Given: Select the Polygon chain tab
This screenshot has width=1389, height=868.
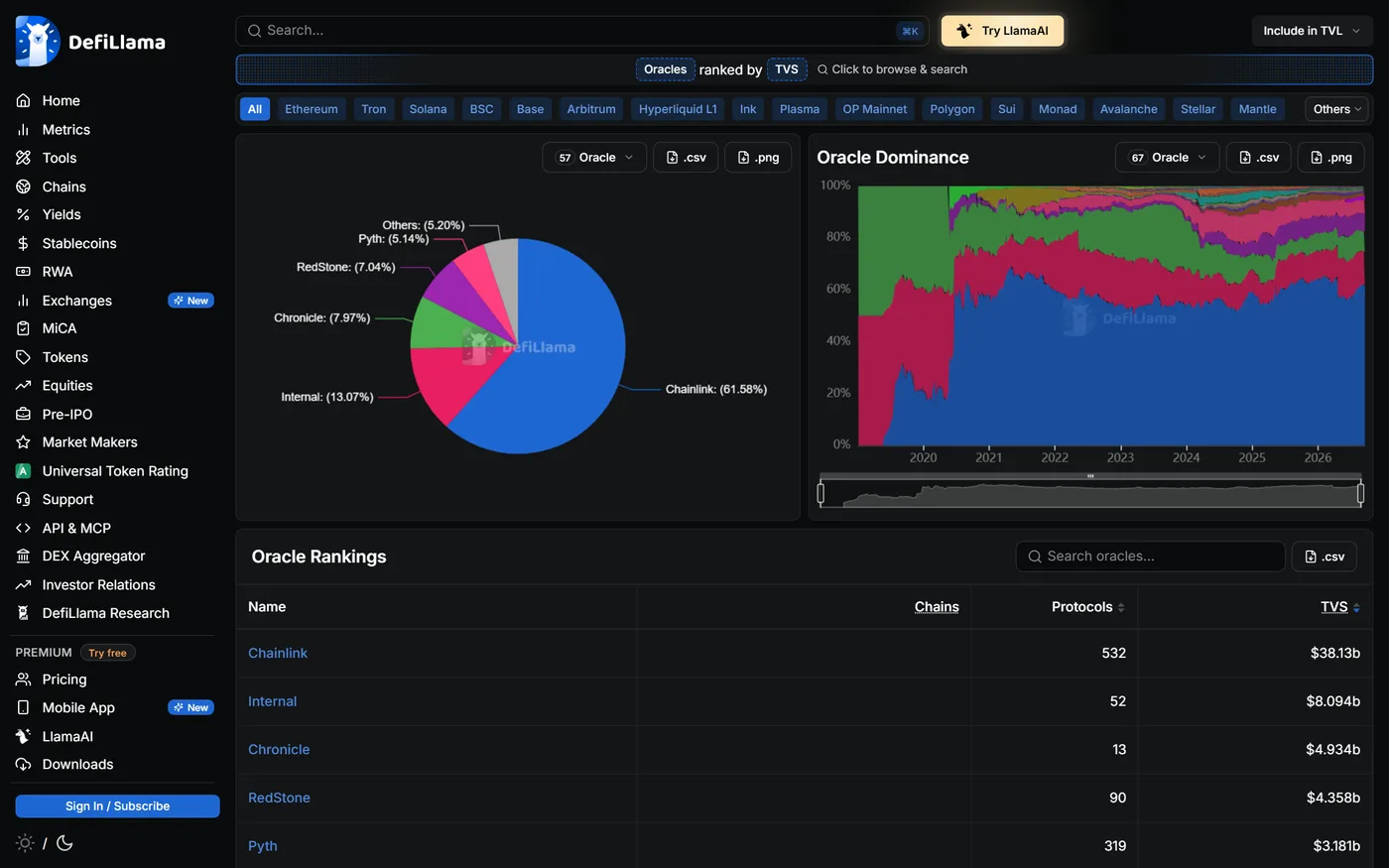Looking at the screenshot, I should click(x=952, y=109).
